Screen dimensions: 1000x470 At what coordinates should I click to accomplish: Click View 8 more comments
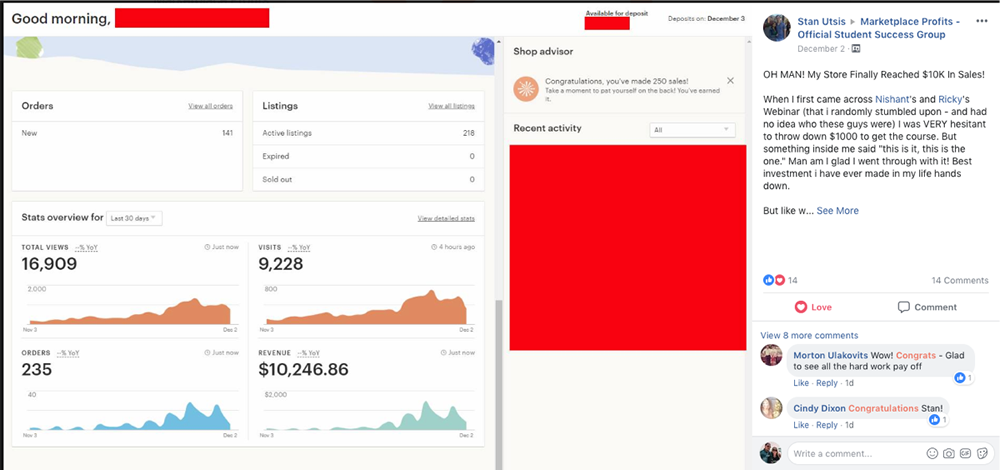click(x=809, y=335)
